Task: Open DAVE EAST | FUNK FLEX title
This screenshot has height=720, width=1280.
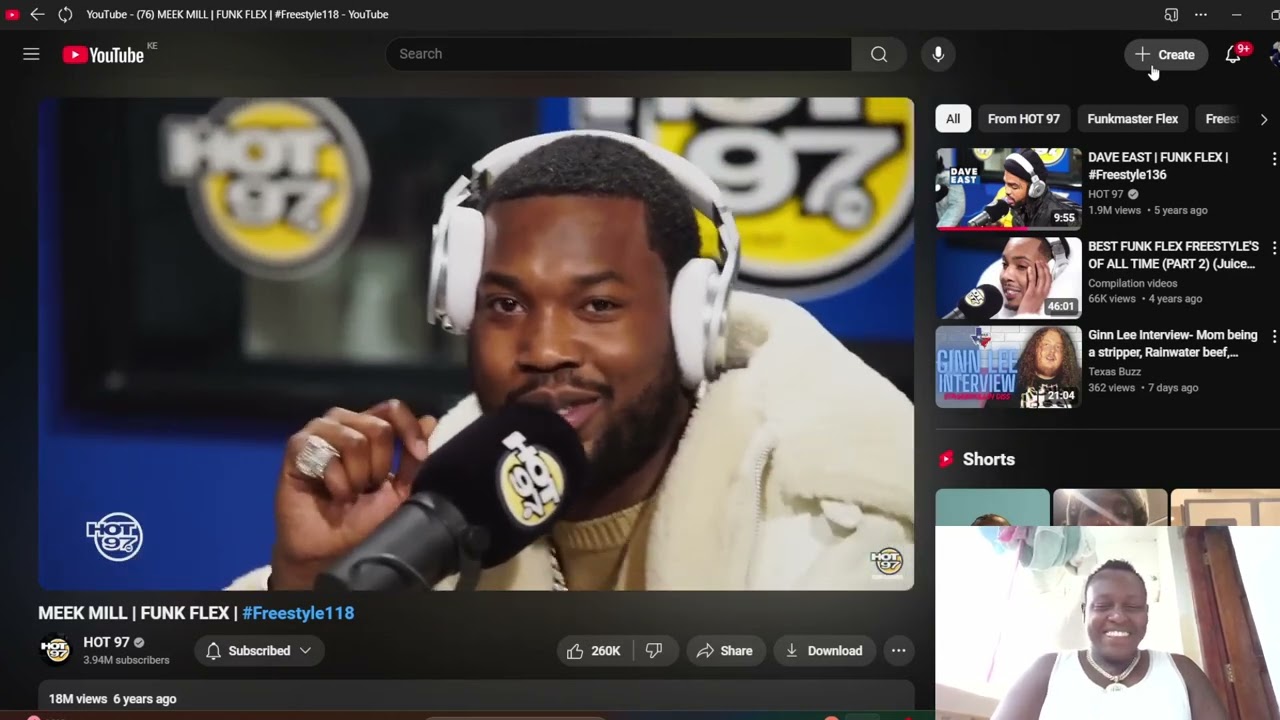Action: click(1158, 166)
